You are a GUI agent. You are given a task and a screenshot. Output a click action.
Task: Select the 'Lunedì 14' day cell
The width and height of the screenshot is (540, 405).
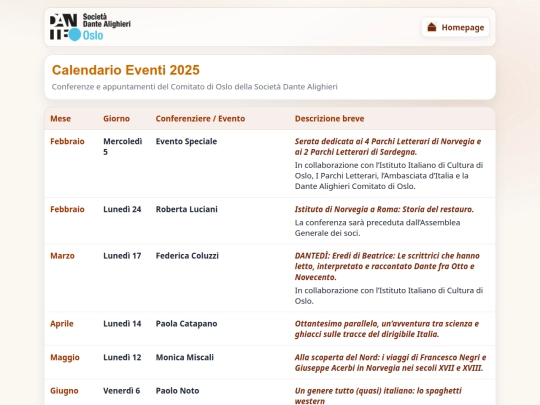coord(122,324)
